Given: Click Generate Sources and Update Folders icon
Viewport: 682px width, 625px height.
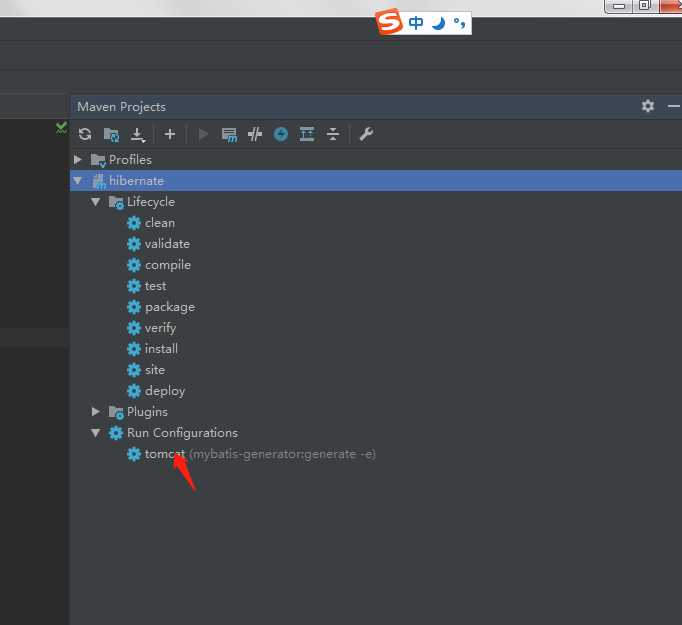Looking at the screenshot, I should [x=111, y=134].
